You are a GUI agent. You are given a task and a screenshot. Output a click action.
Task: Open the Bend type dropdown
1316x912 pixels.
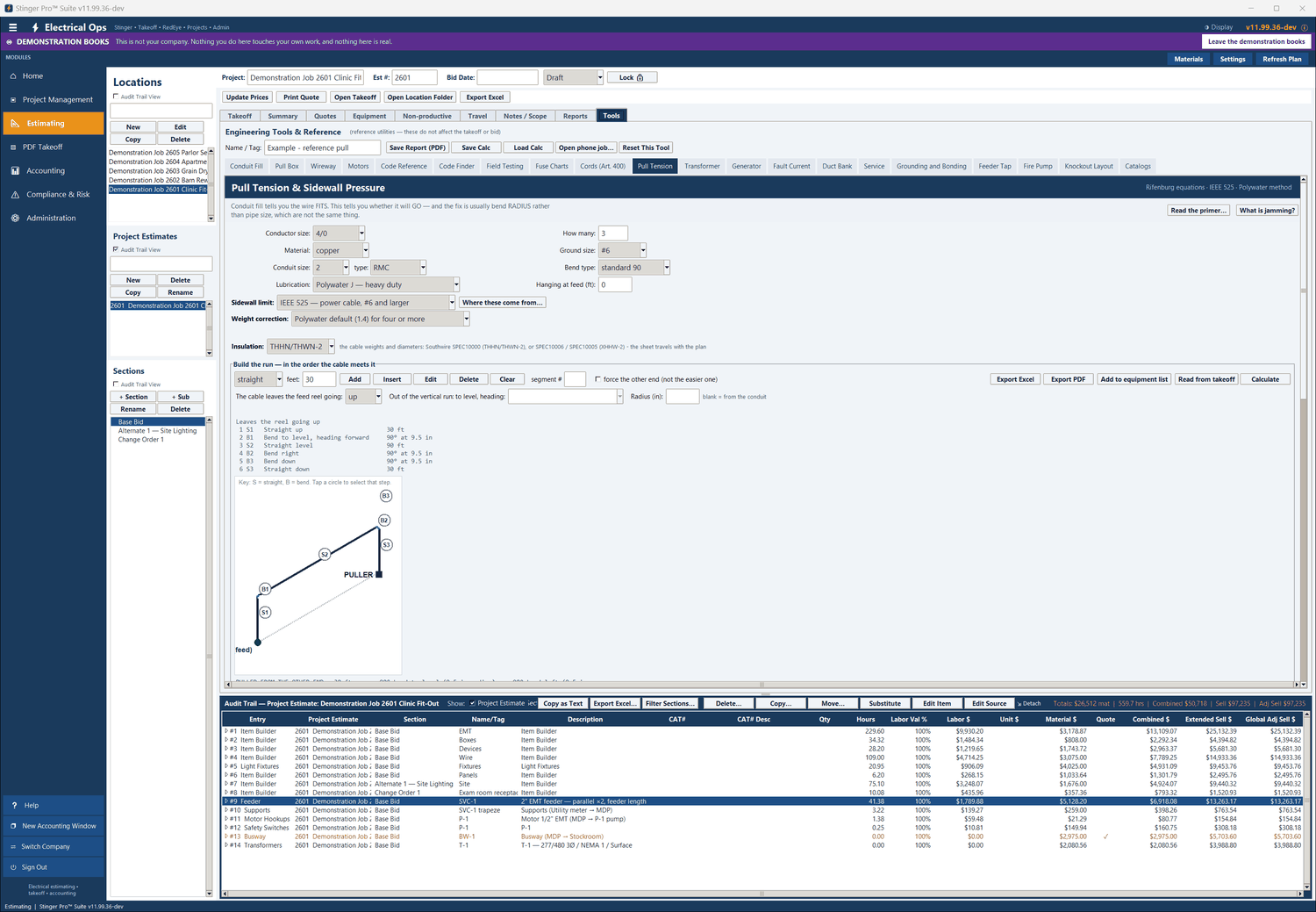click(634, 268)
